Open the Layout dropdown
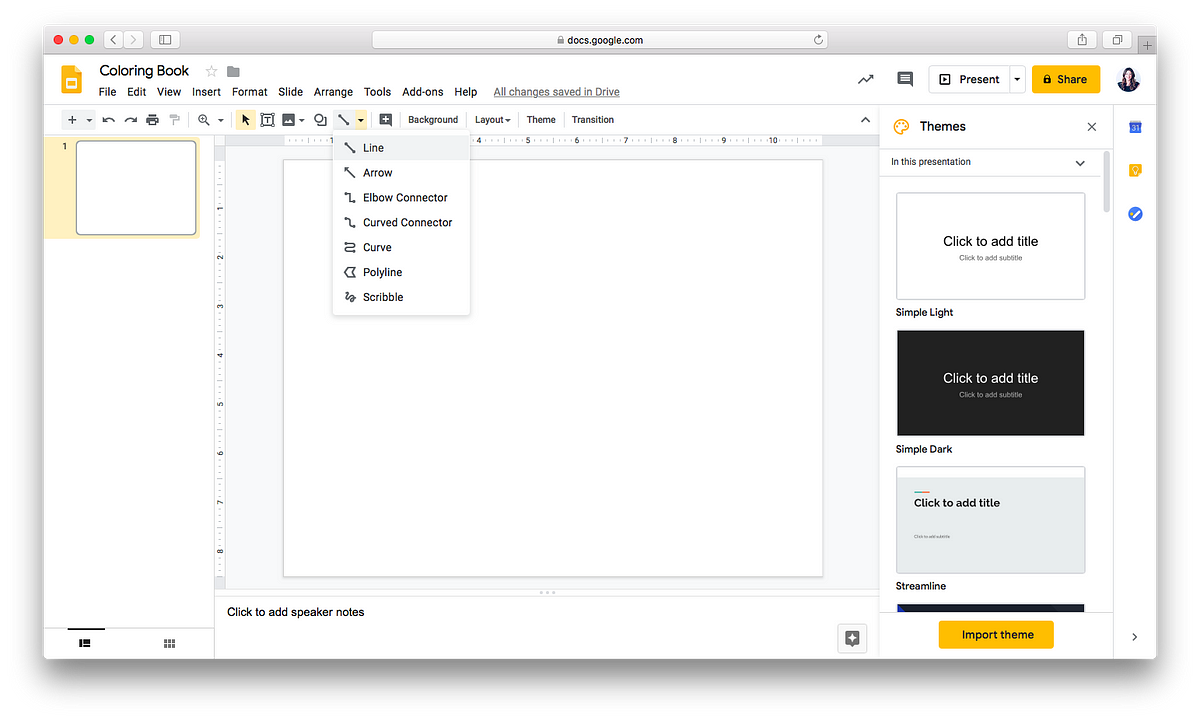 492,120
